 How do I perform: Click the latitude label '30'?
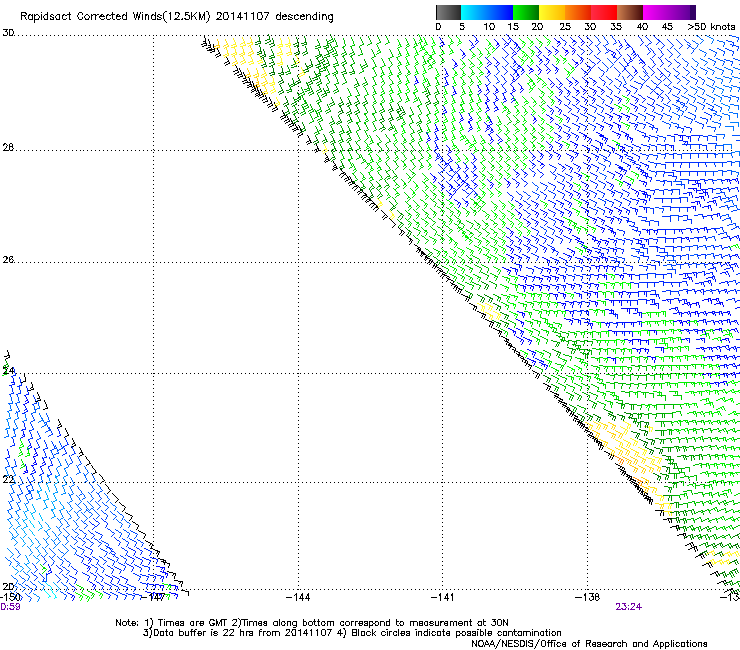[x=8, y=33]
